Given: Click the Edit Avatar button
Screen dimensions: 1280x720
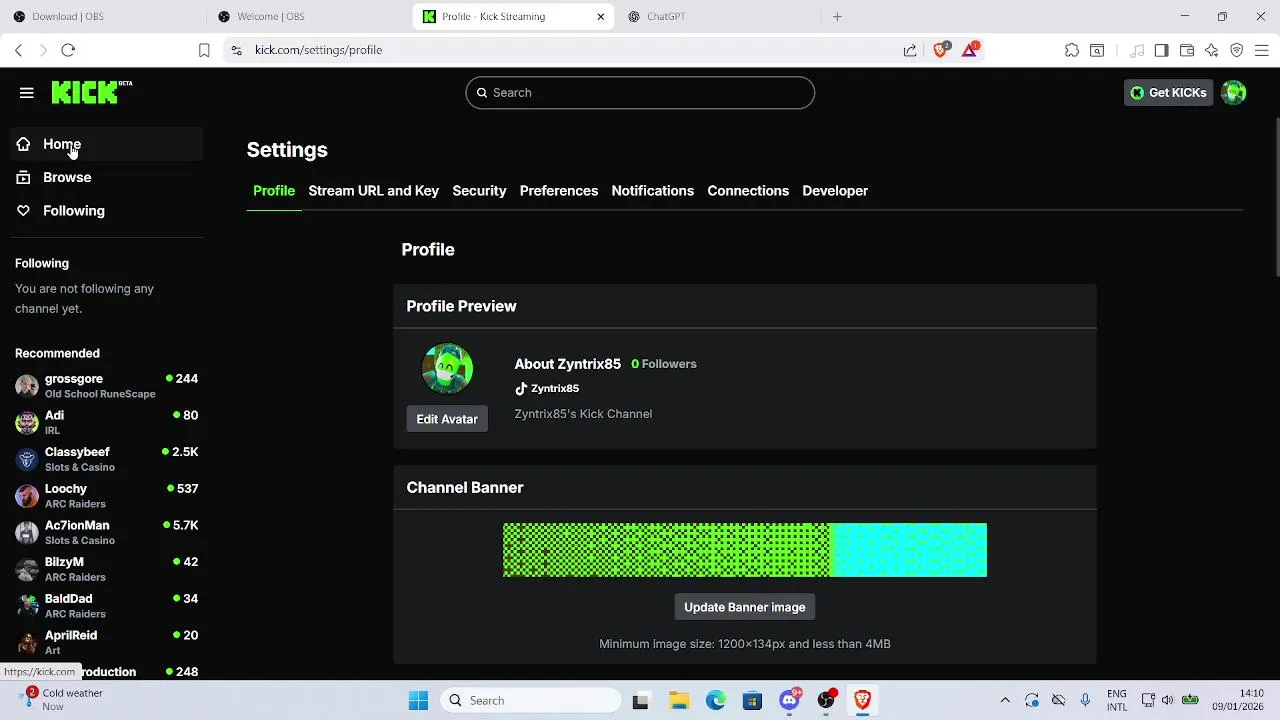Looking at the screenshot, I should coord(447,419).
